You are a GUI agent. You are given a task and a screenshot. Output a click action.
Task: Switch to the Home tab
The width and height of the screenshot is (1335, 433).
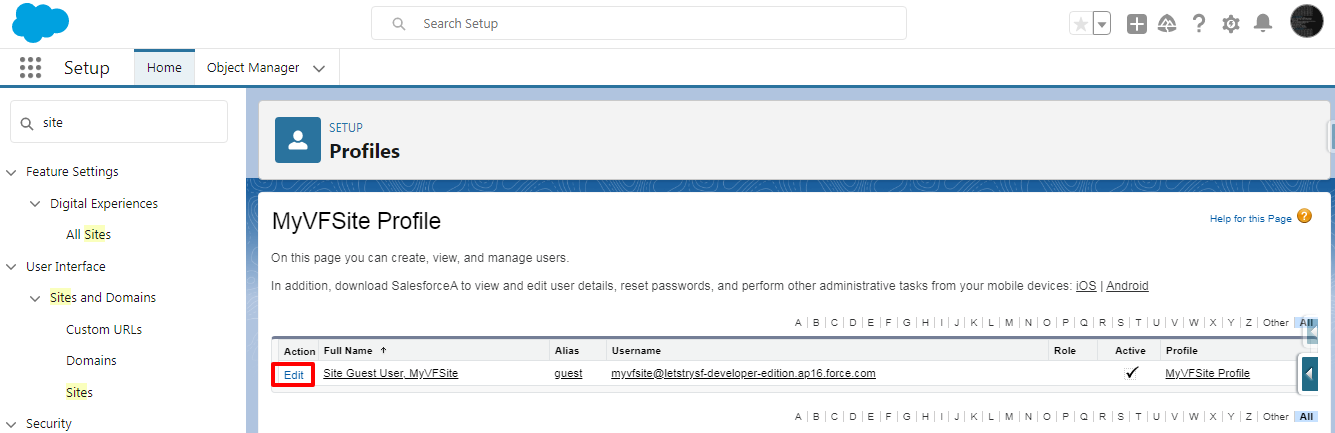pyautogui.click(x=164, y=68)
